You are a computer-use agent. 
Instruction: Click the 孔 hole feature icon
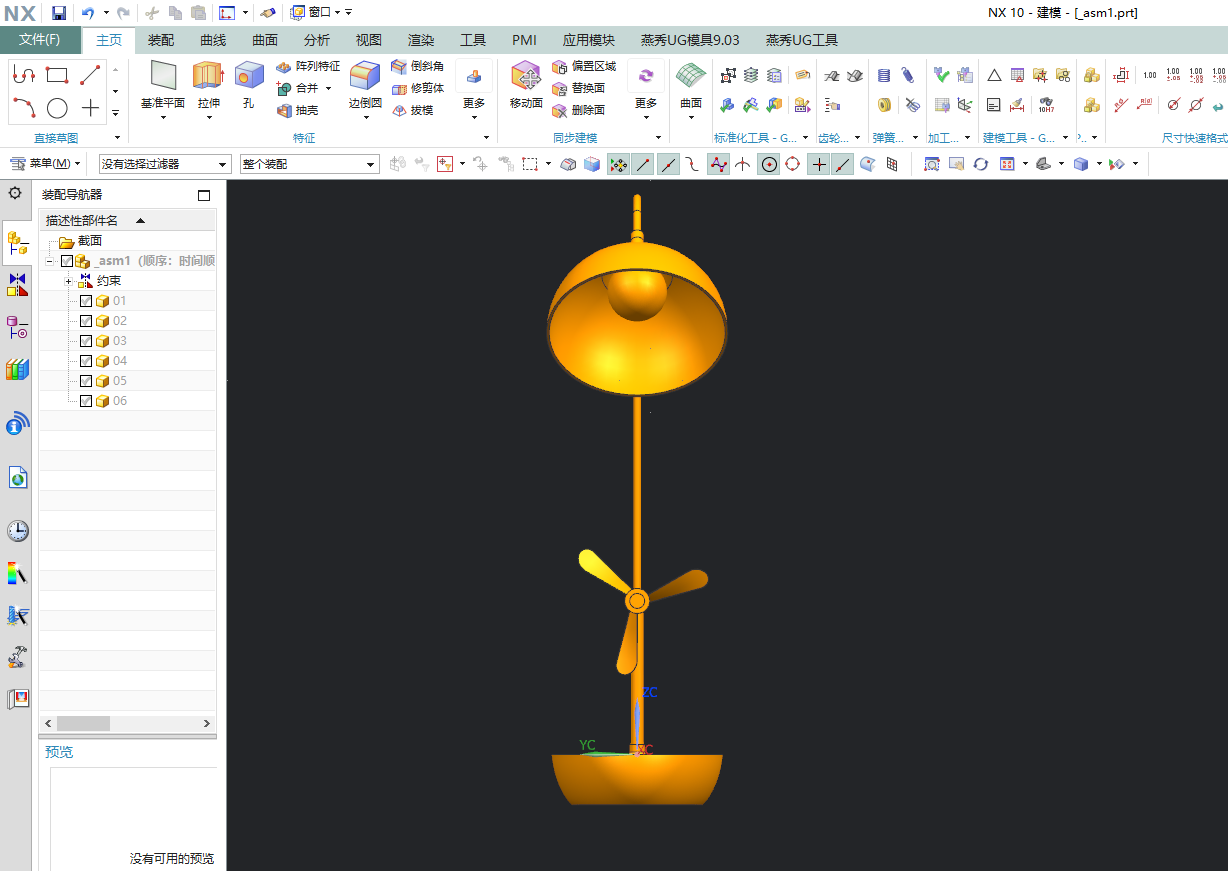pyautogui.click(x=248, y=75)
